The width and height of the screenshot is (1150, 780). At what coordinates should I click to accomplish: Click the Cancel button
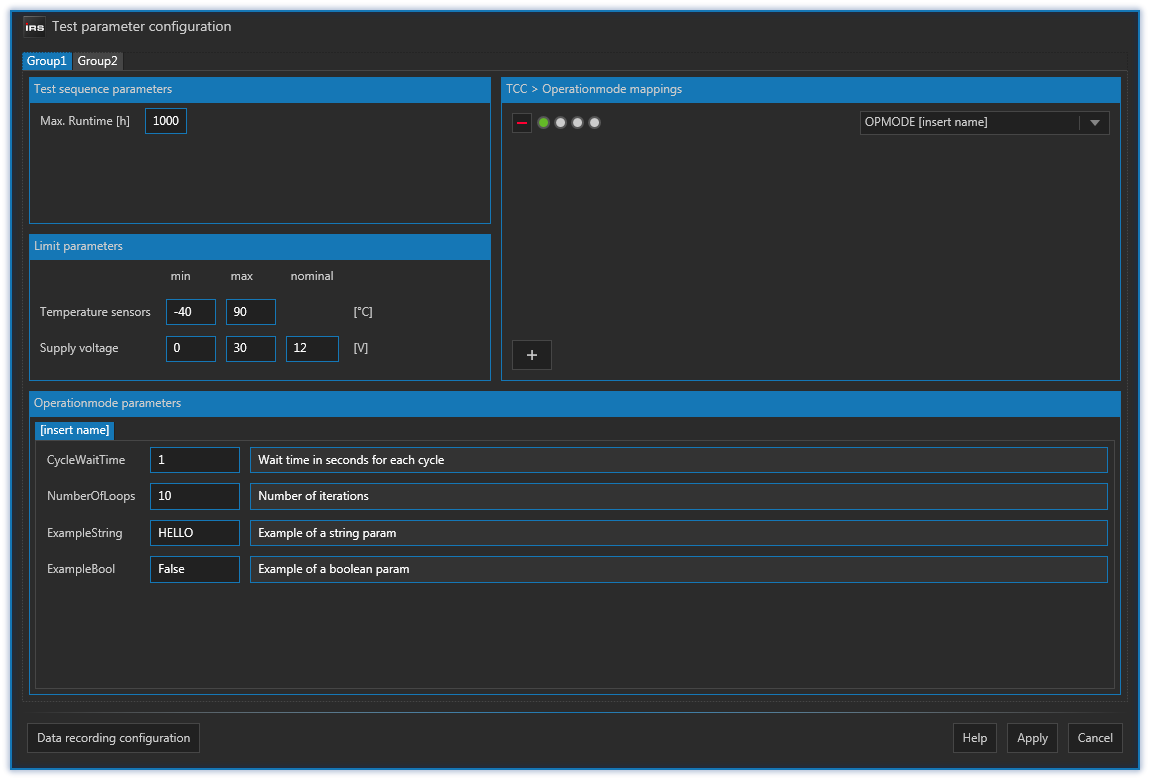[1095, 737]
